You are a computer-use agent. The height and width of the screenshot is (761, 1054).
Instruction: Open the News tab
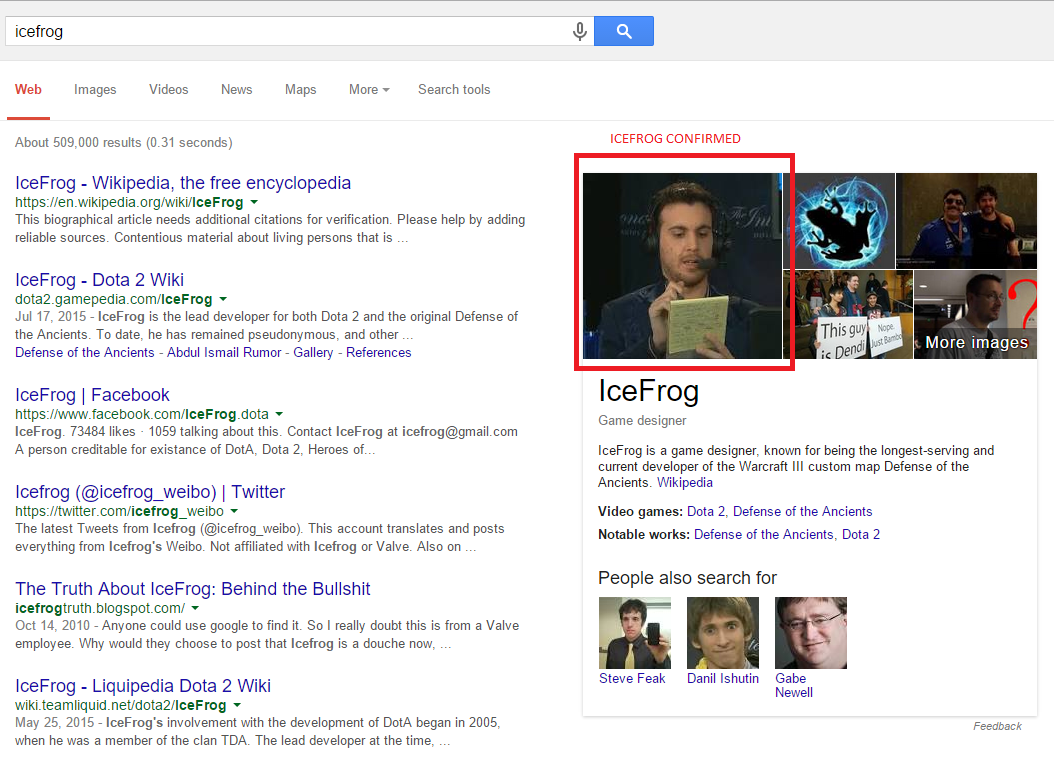click(x=237, y=89)
